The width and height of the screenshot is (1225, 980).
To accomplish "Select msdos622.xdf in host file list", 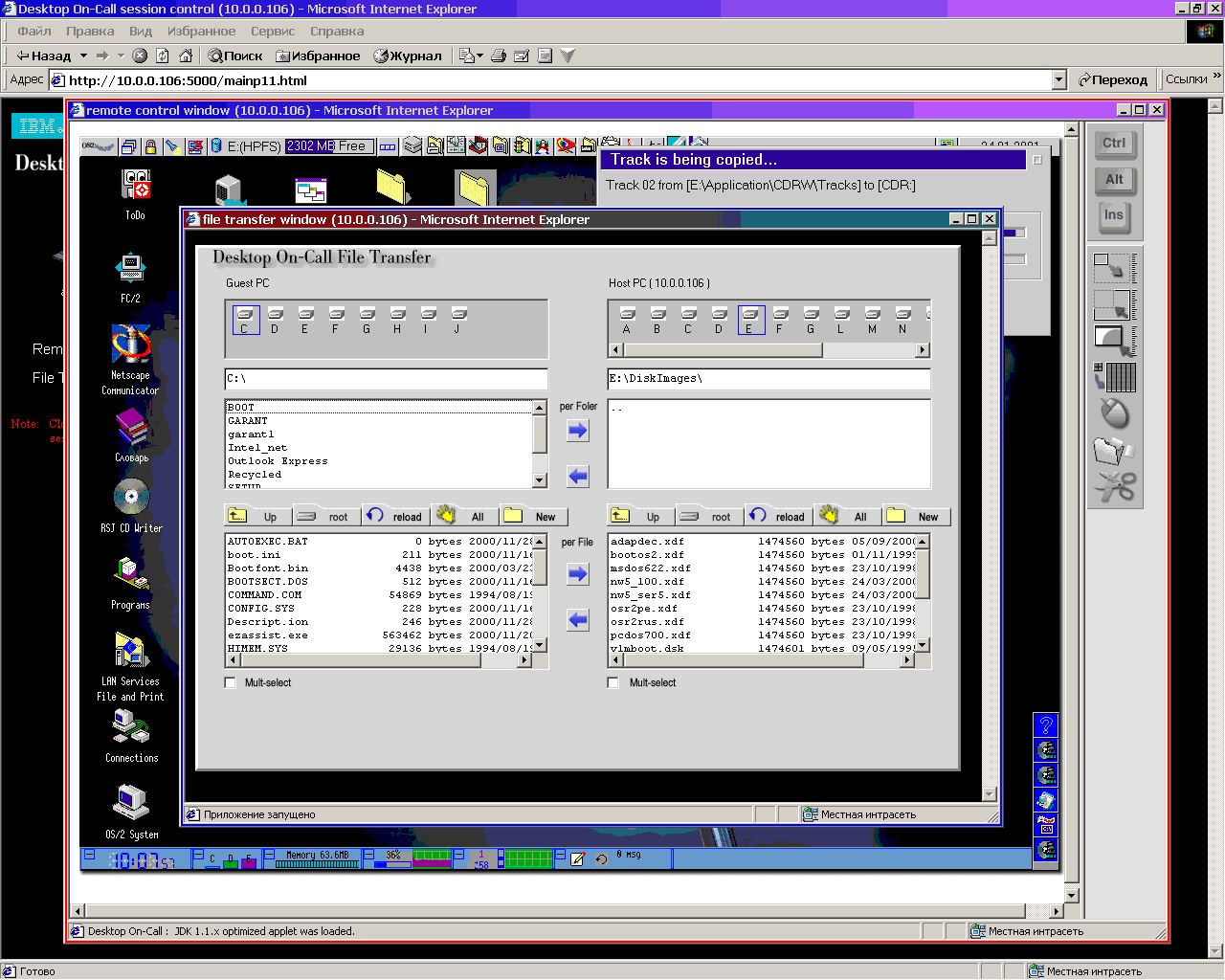I will (762, 568).
